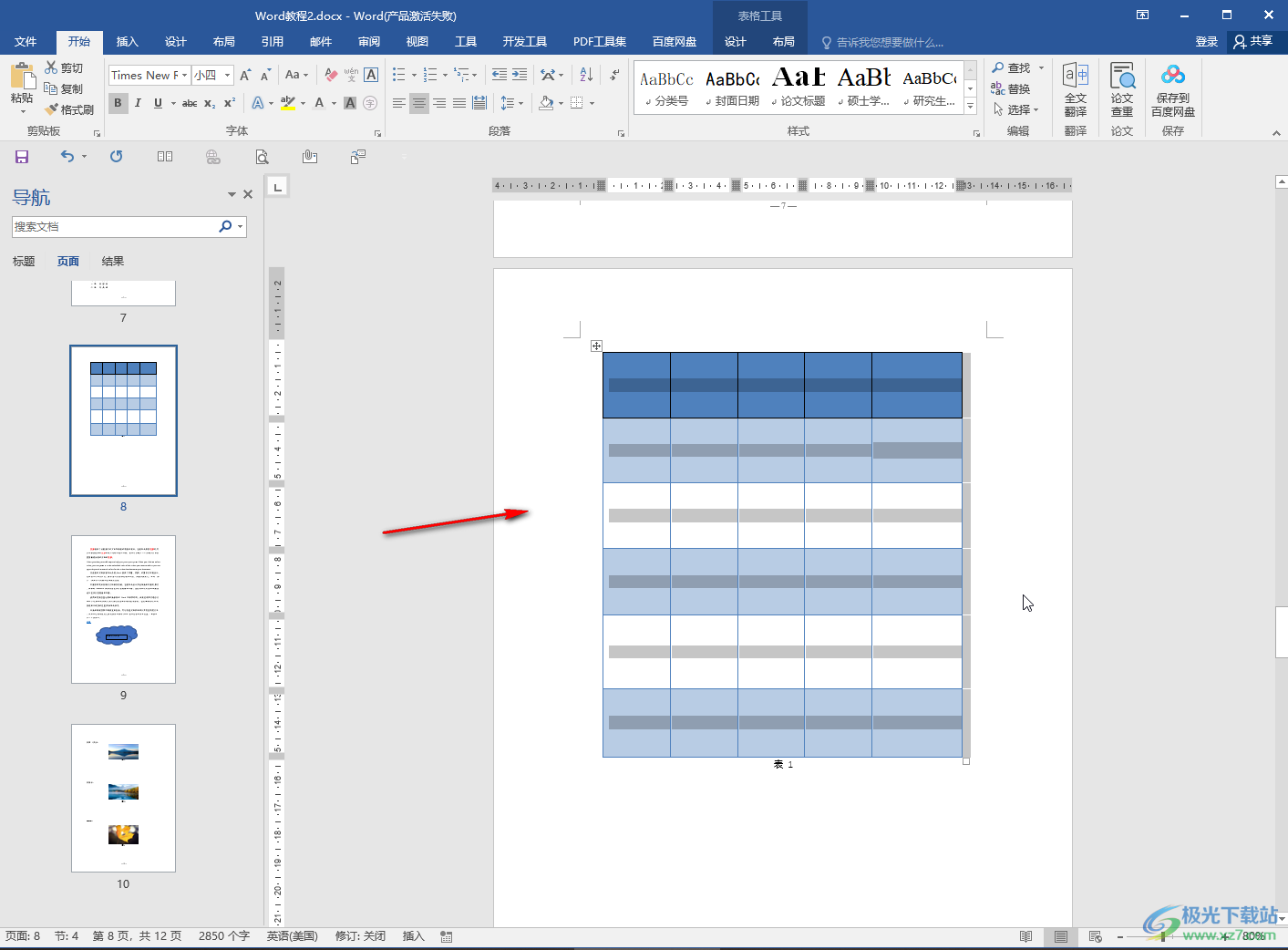Apply the 论文标题 style
Viewport: 1288px width, 950px height.
click(799, 88)
